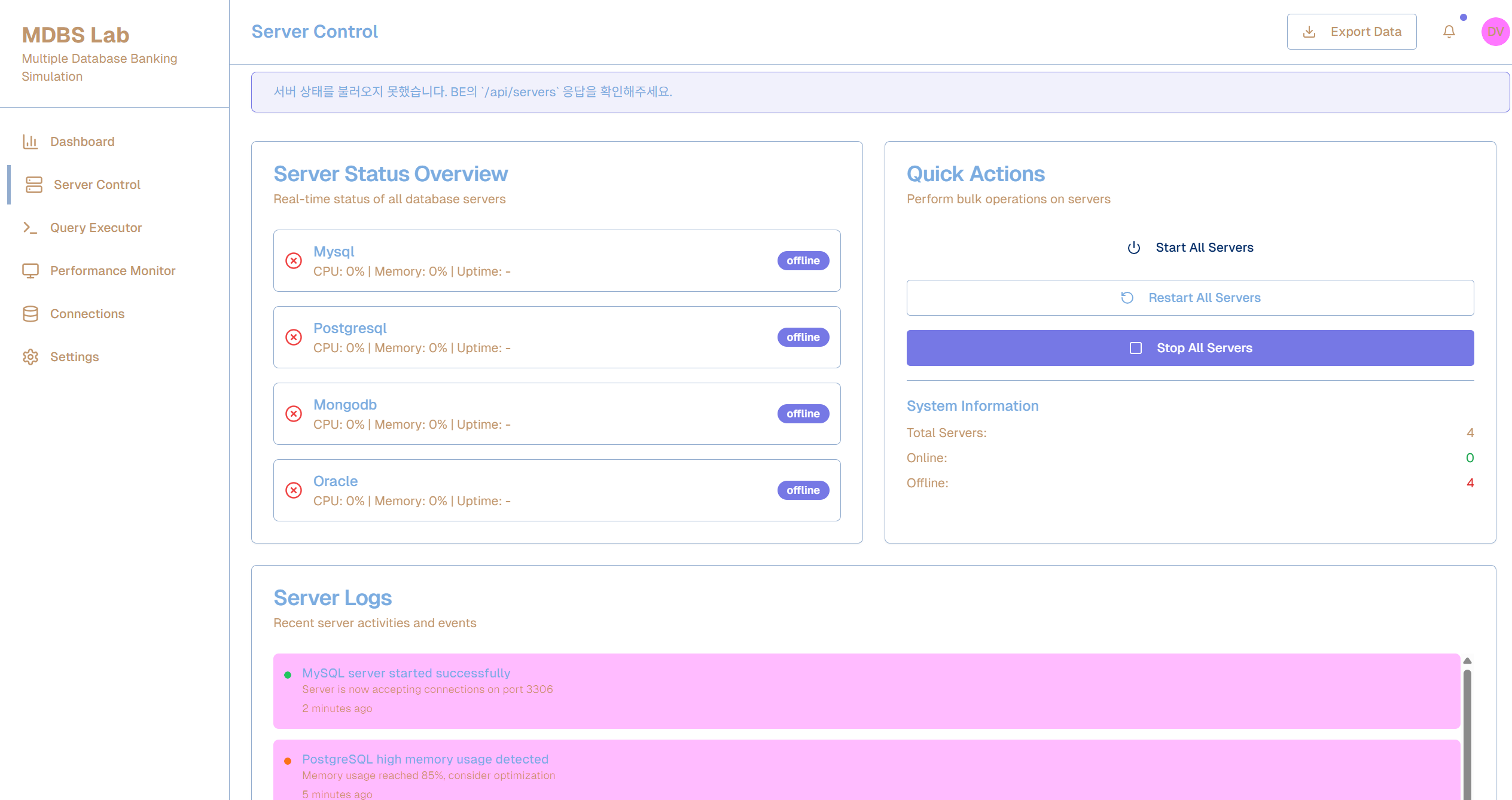Click the DV user avatar
Image resolution: width=1512 pixels, height=800 pixels.
tap(1495, 32)
